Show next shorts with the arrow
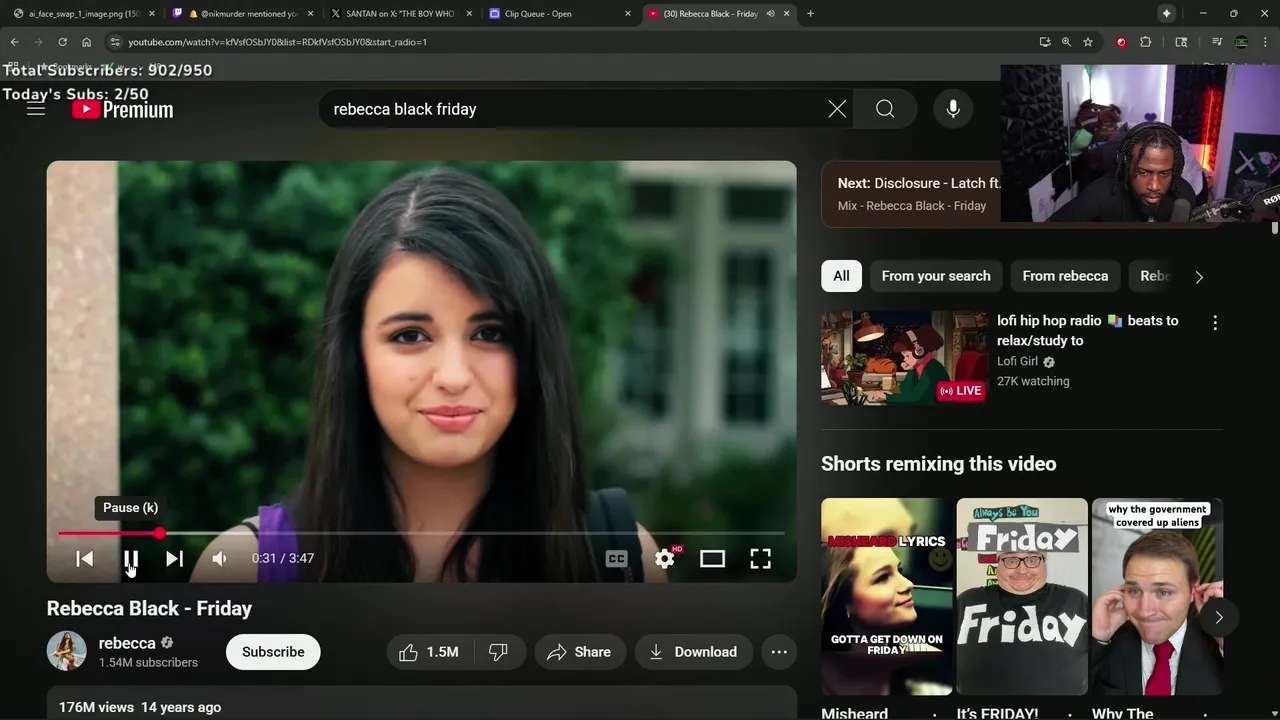This screenshot has height=720, width=1280. pyautogui.click(x=1218, y=617)
